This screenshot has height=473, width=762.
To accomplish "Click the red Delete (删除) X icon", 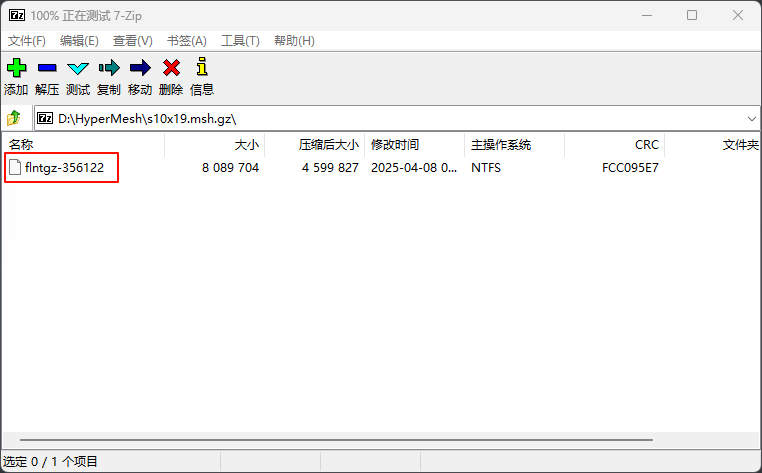I will (171, 68).
